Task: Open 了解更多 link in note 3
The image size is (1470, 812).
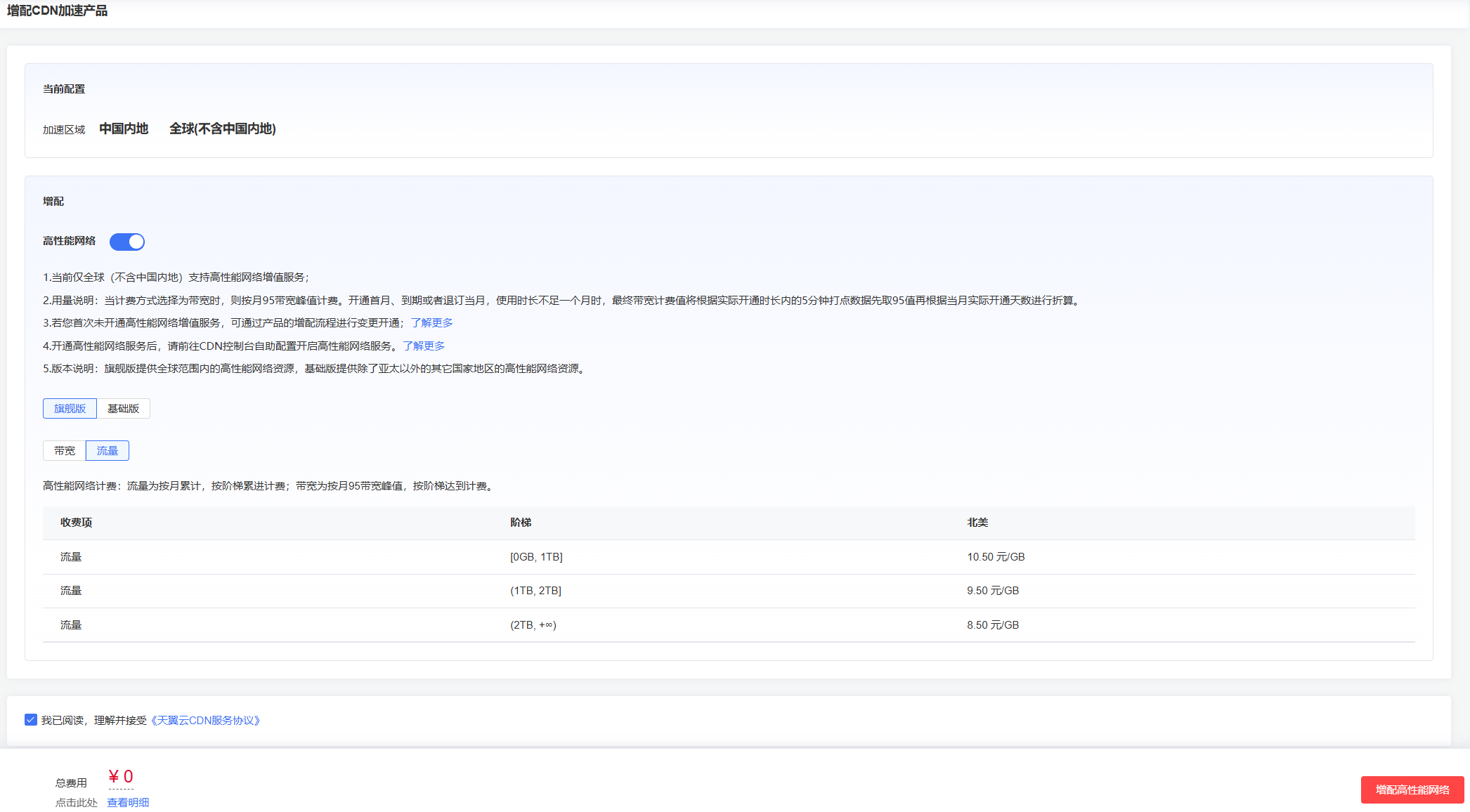Action: [x=431, y=323]
